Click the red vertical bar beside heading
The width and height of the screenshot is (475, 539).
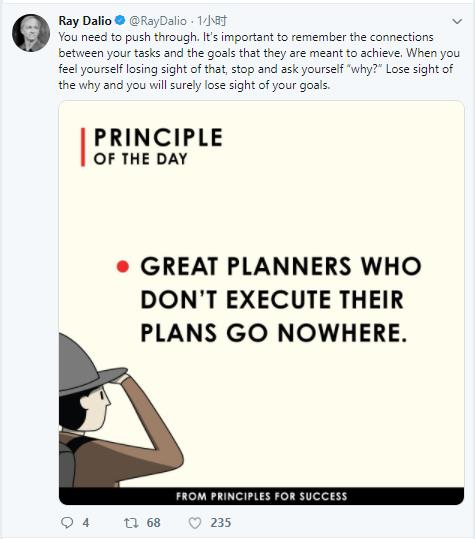click(83, 147)
